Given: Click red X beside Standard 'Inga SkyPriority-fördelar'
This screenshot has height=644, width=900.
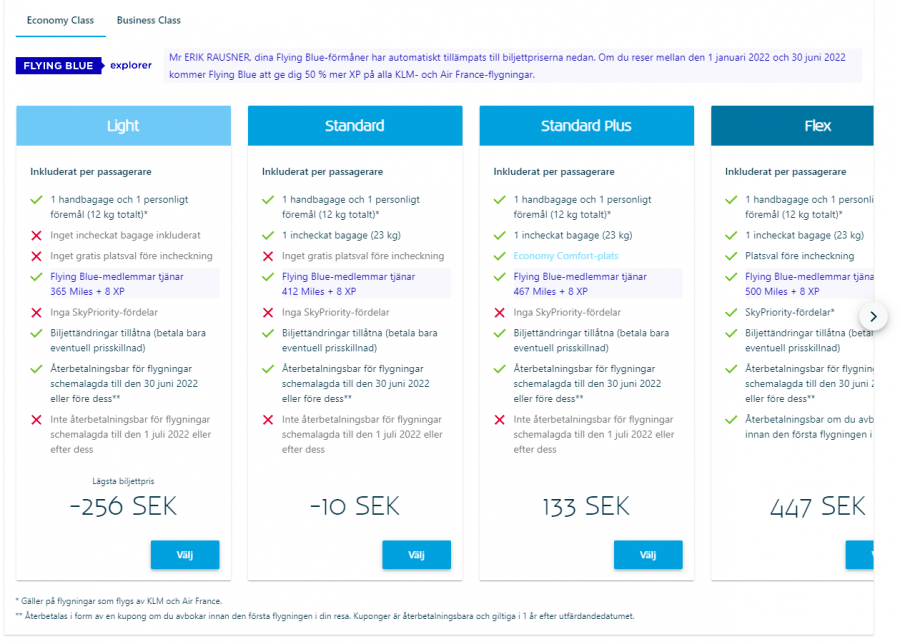Looking at the screenshot, I should pos(268,313).
